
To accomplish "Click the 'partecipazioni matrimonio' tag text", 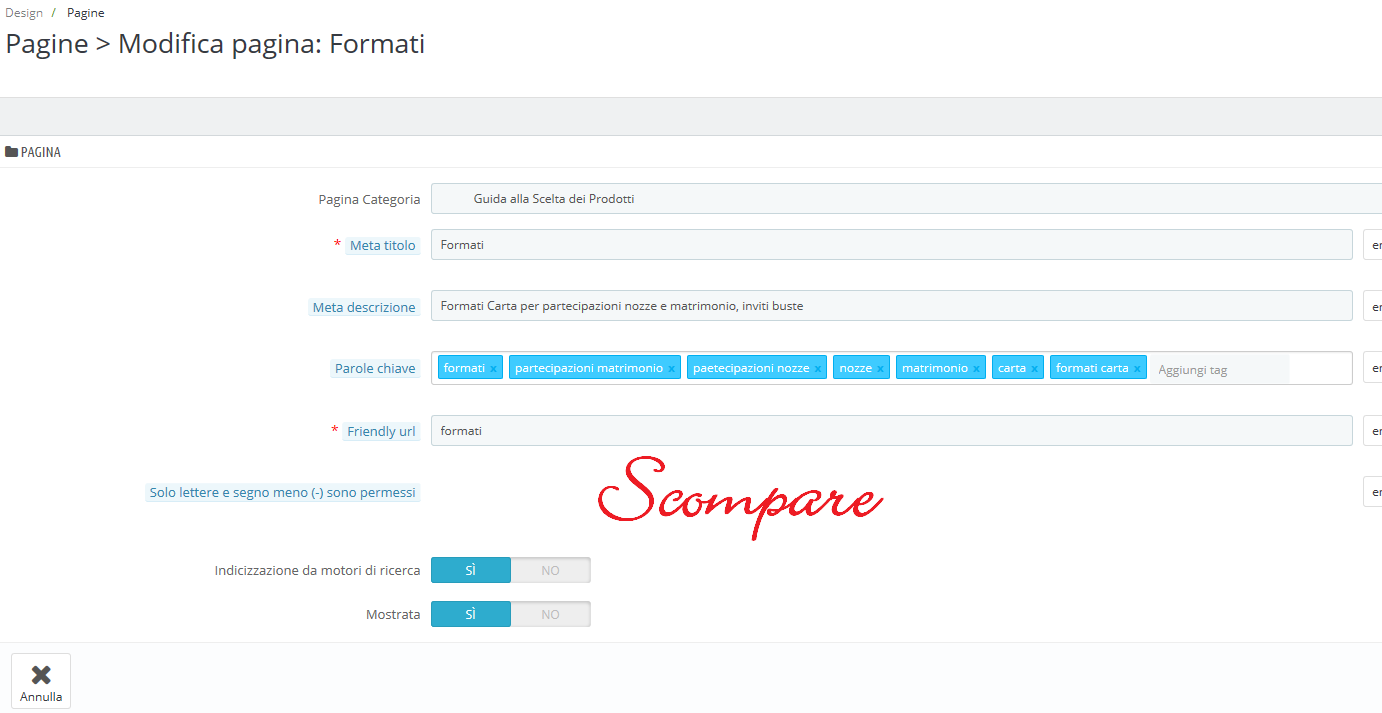I will (589, 368).
